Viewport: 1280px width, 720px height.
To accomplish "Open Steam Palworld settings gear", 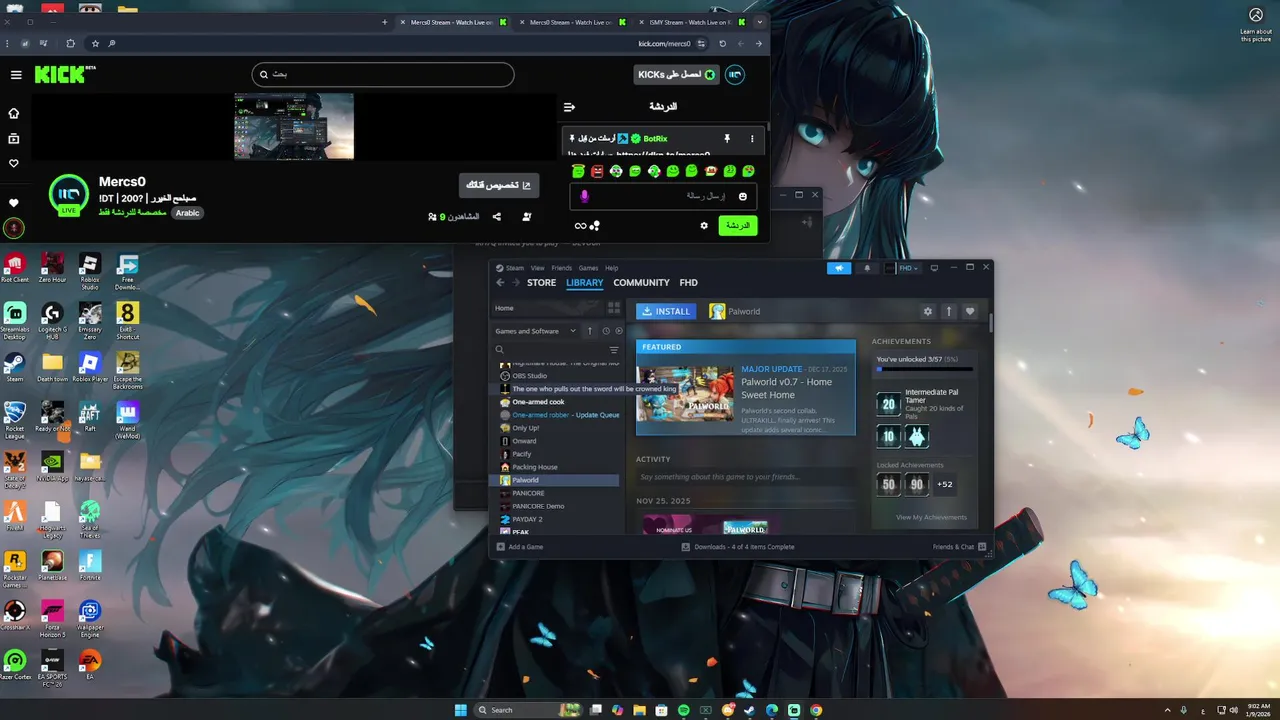I will (928, 311).
